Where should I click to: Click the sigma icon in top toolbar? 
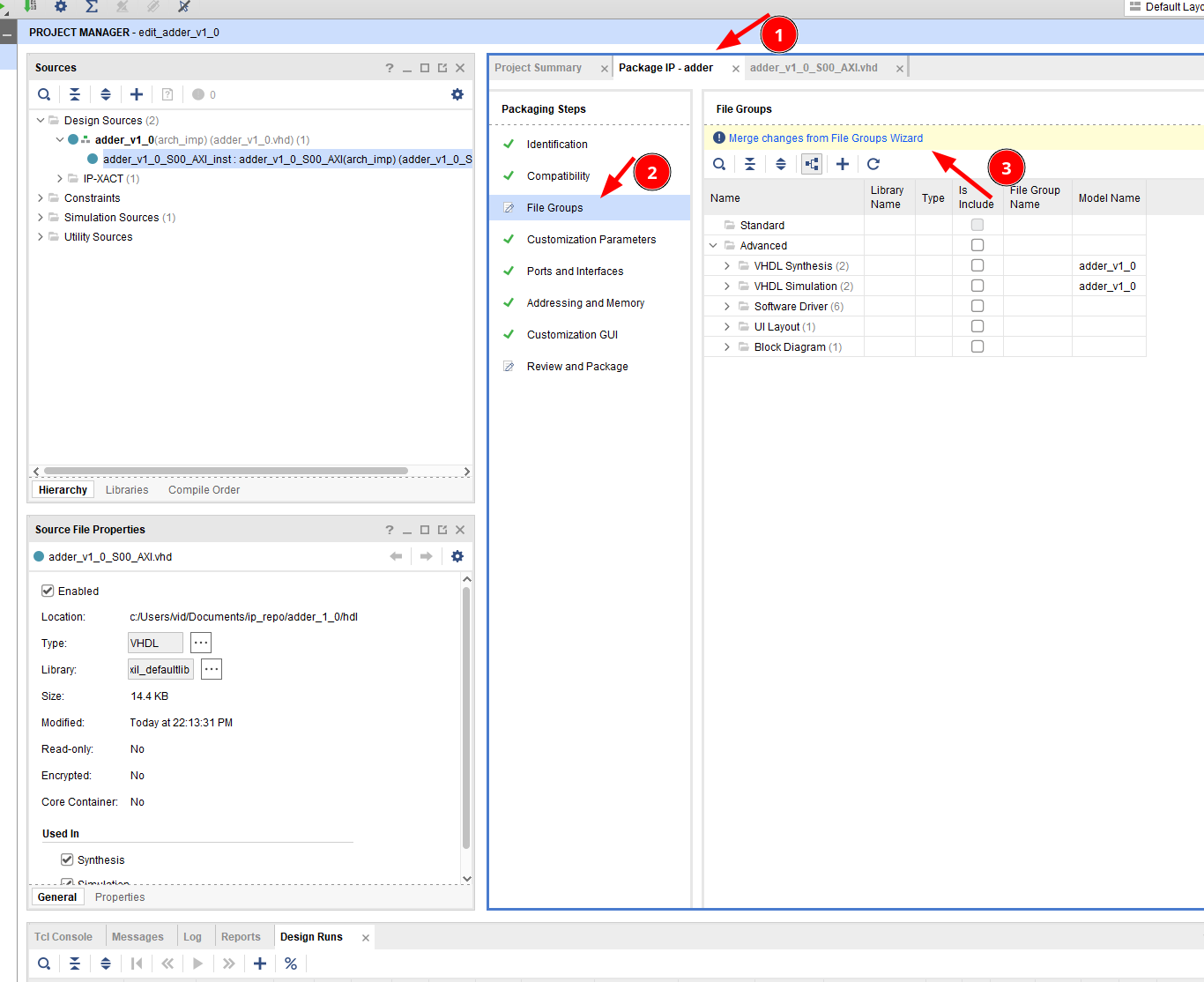[x=92, y=6]
